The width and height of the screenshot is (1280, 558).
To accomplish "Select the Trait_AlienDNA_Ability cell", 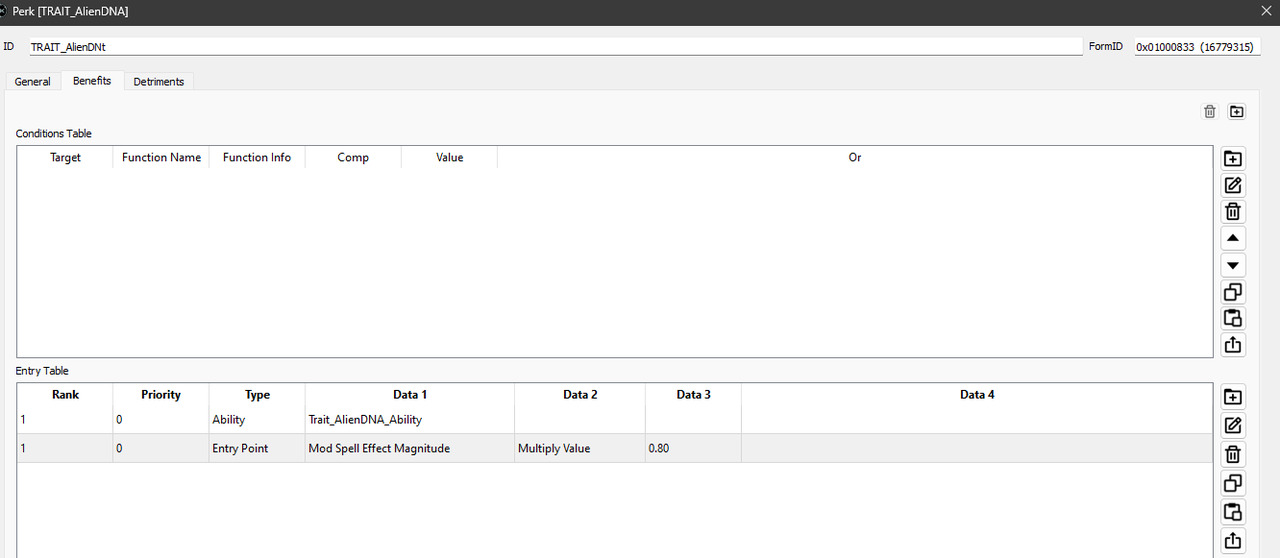I will 410,420.
